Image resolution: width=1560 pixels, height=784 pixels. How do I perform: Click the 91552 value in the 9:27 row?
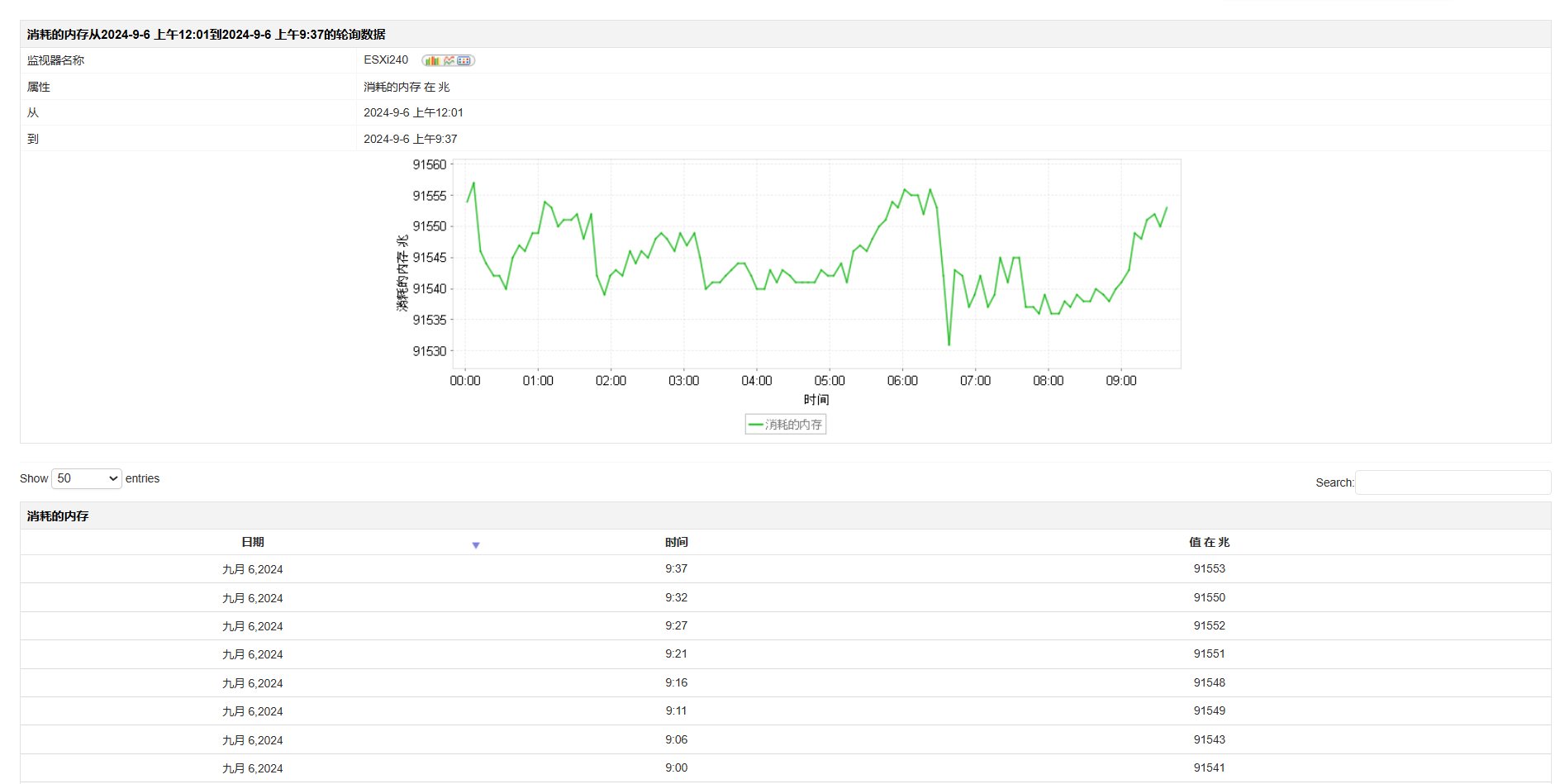click(x=1209, y=625)
